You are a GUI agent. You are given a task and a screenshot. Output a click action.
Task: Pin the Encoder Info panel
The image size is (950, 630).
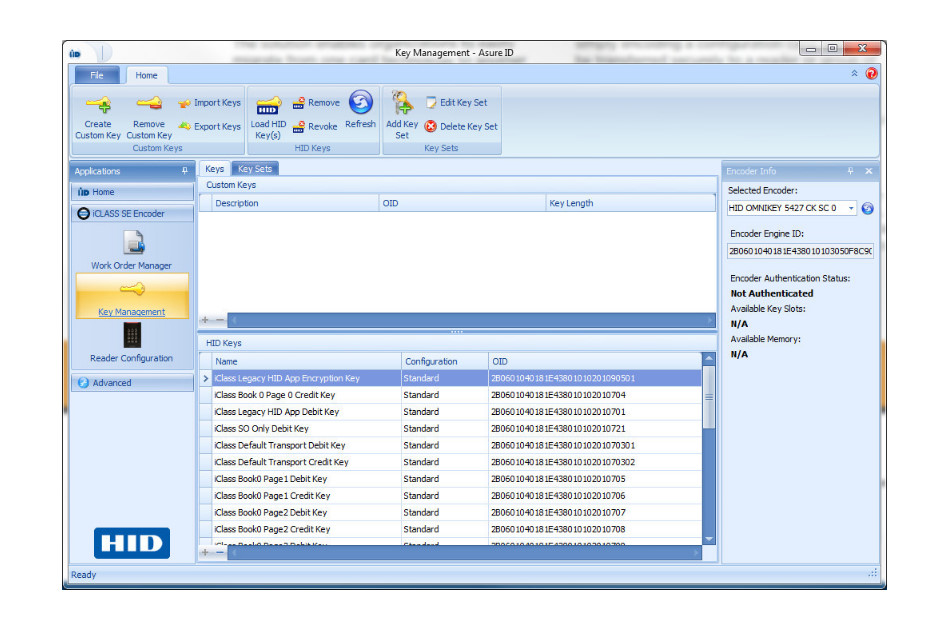point(851,171)
